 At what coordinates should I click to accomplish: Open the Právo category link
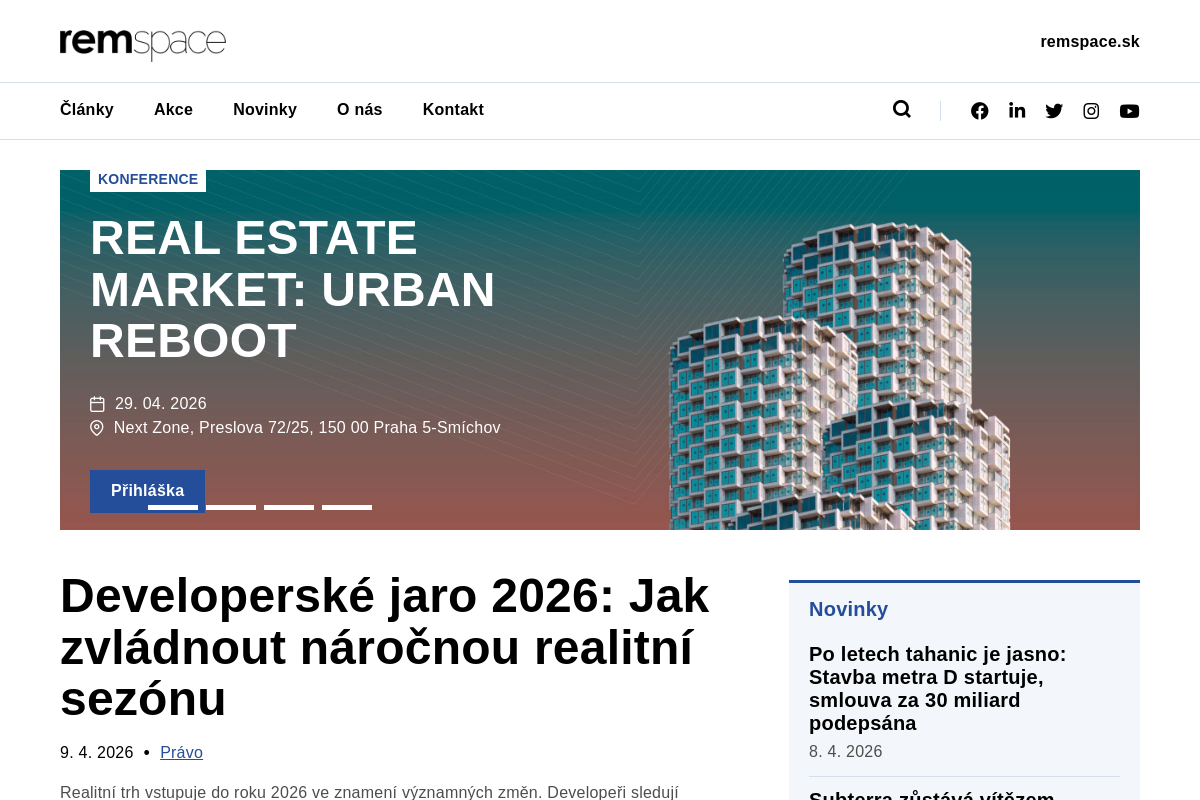[181, 753]
